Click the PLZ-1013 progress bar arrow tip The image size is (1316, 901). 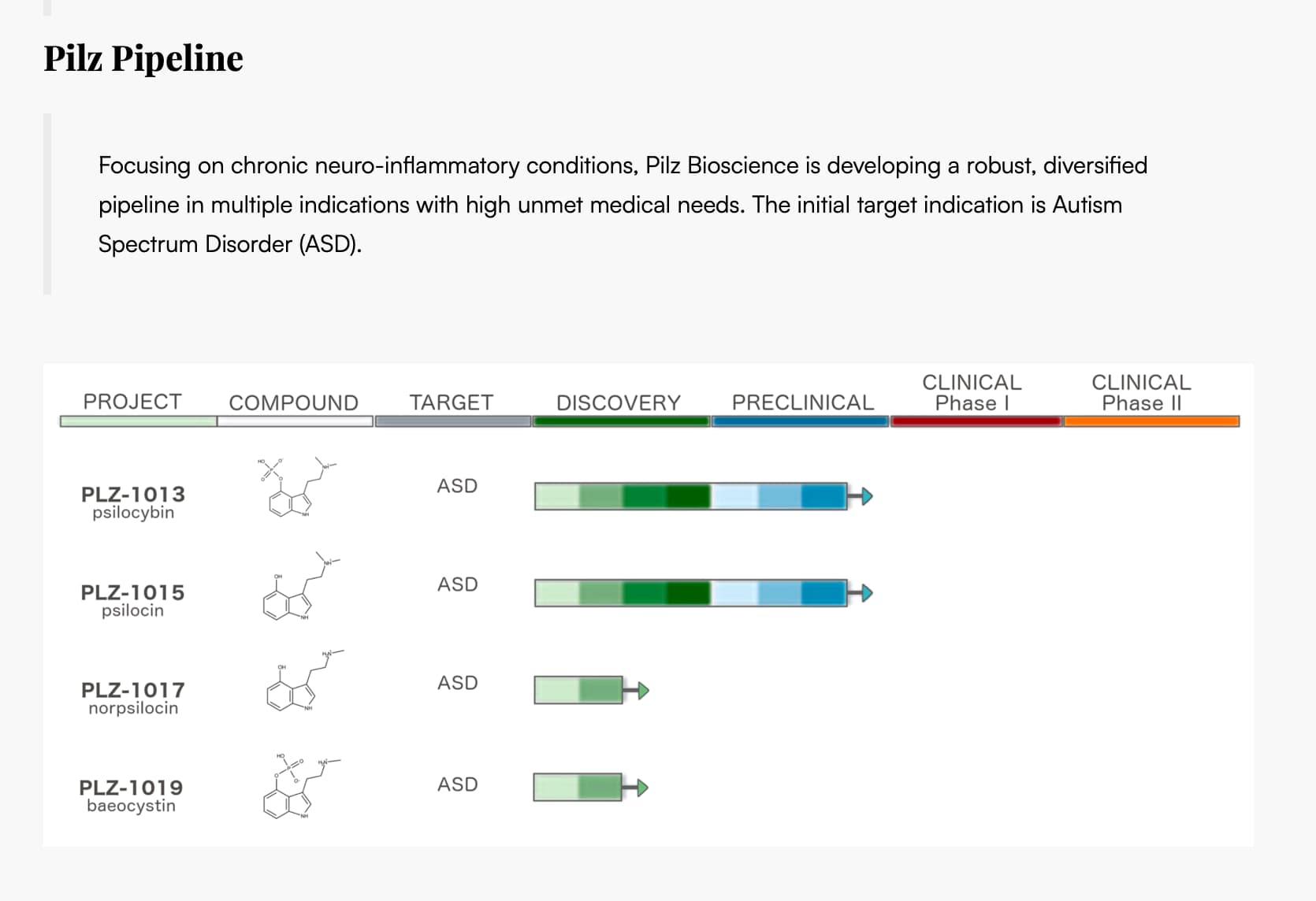[867, 496]
